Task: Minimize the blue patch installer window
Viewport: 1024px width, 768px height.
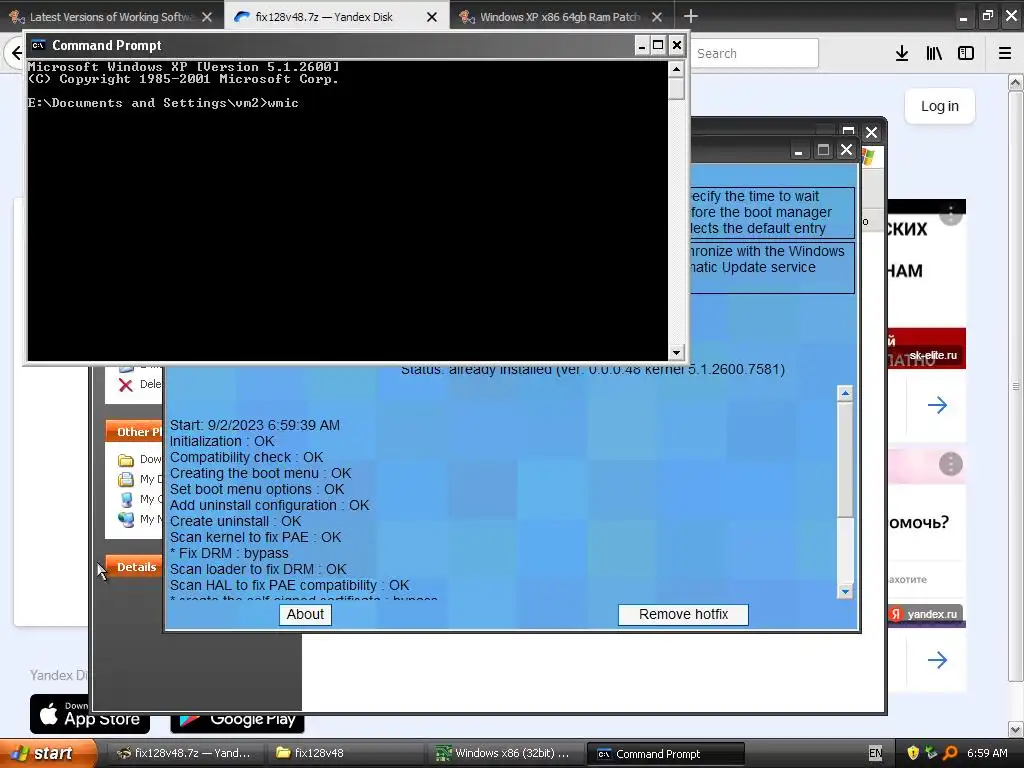Action: (799, 150)
